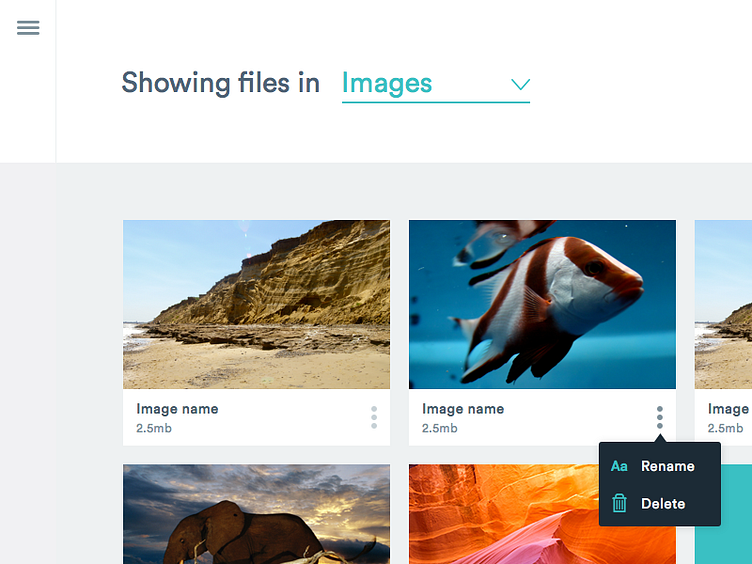Open the hamburger menu in the sidebar
Screen dimensions: 752x564
coord(28,28)
